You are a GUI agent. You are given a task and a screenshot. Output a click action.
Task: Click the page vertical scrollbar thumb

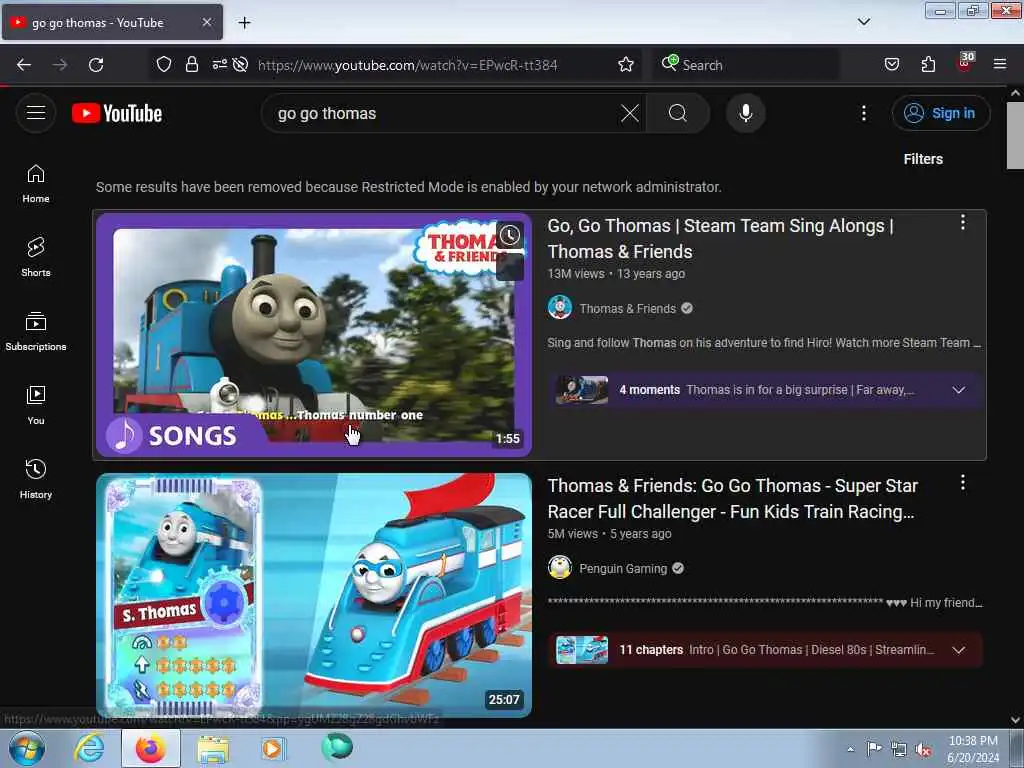click(1015, 135)
